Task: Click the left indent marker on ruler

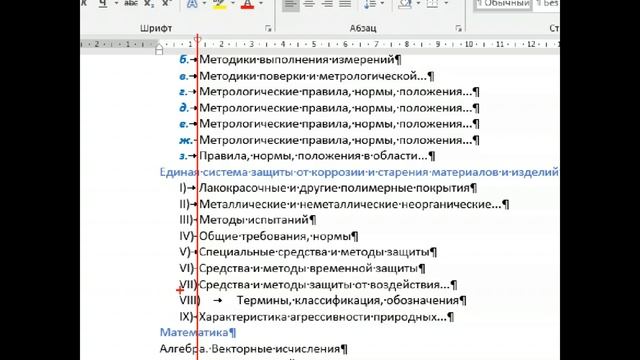Action: (x=159, y=50)
